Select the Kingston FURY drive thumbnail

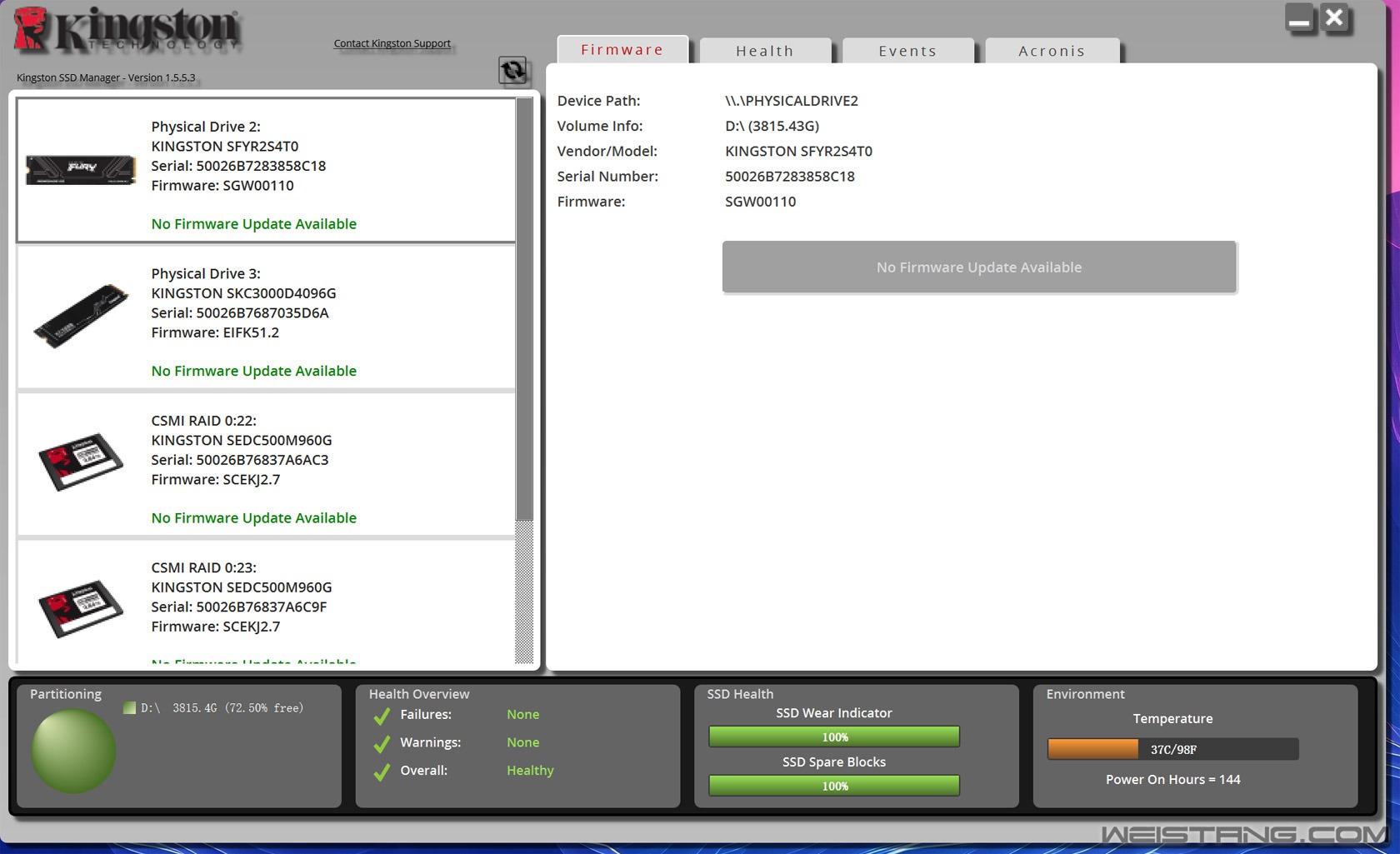pyautogui.click(x=81, y=169)
